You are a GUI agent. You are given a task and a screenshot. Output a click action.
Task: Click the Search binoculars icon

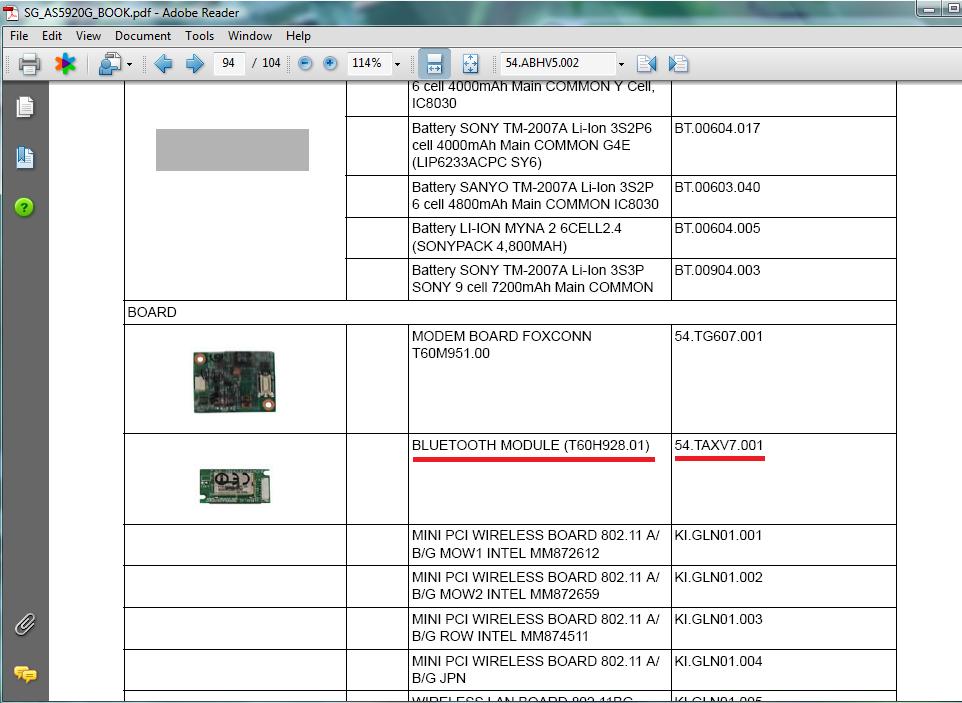[110, 63]
